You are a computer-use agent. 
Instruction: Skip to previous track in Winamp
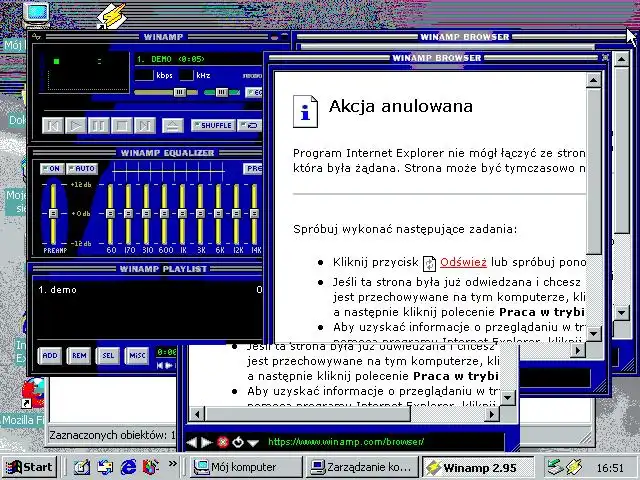[53, 125]
